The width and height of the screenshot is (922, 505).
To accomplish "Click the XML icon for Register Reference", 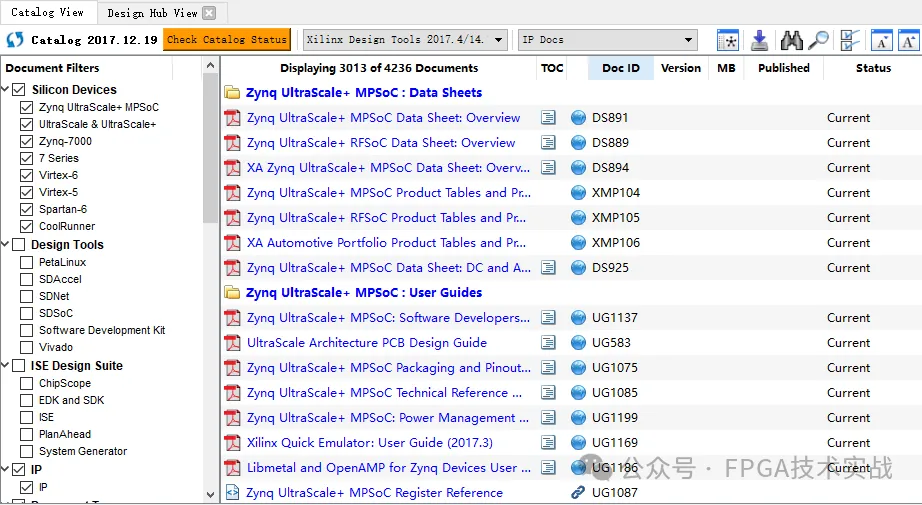I will point(232,493).
